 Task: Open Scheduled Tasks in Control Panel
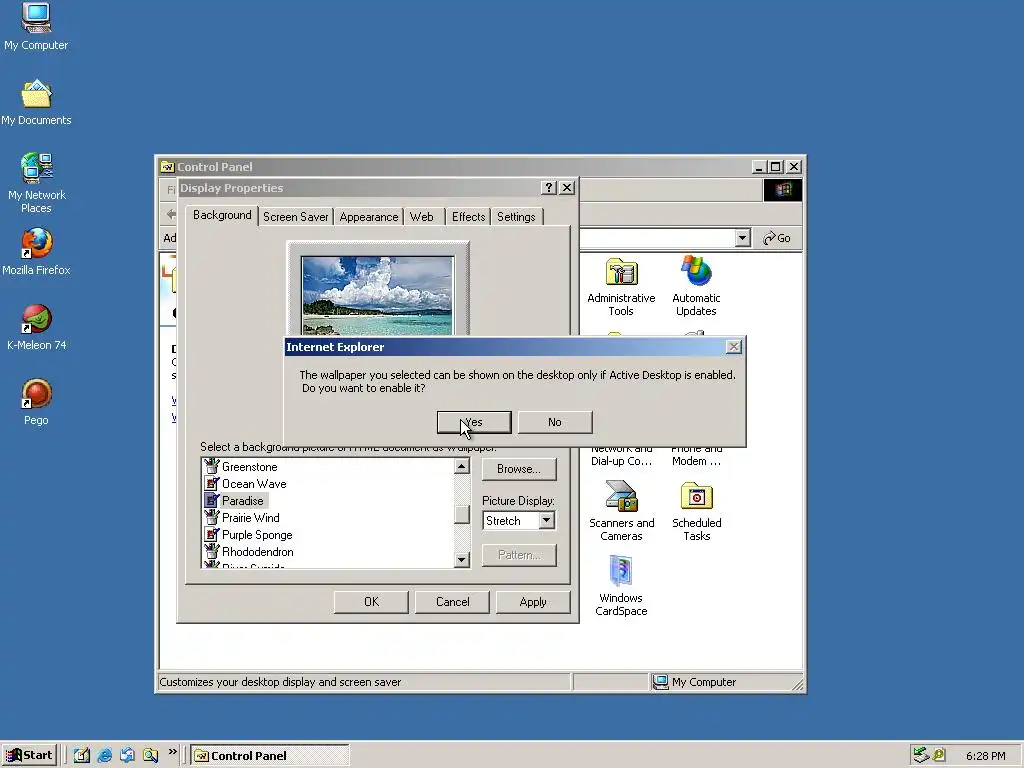[696, 511]
